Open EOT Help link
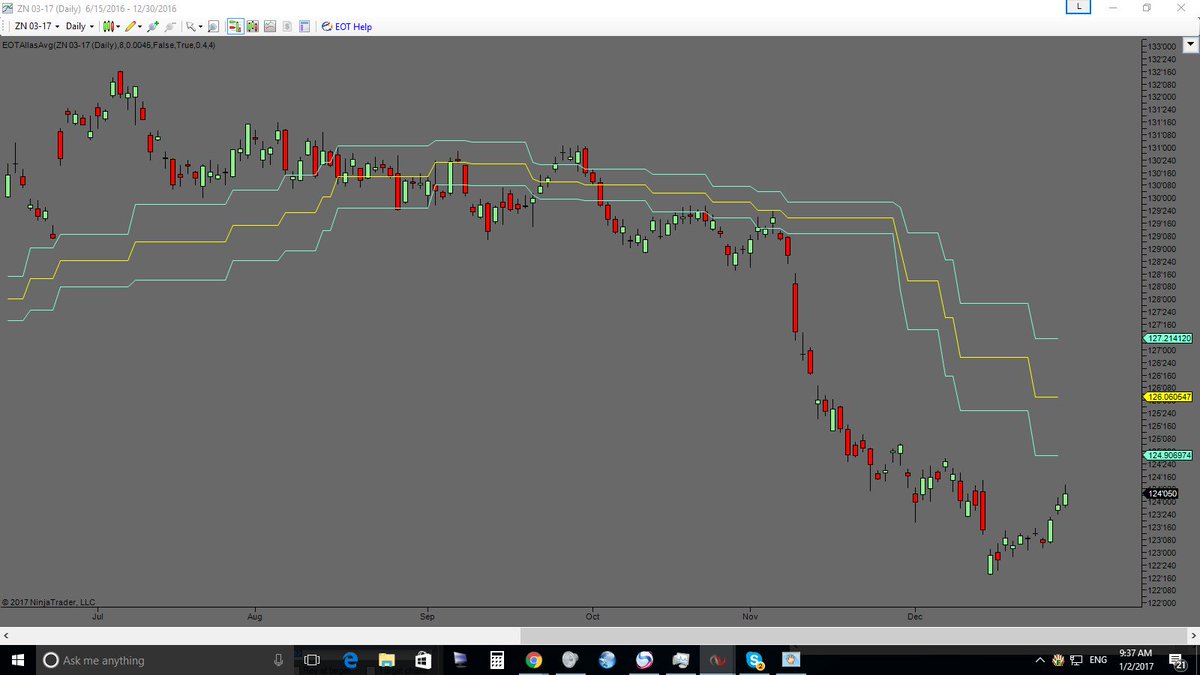This screenshot has height=675, width=1200. 346,26
